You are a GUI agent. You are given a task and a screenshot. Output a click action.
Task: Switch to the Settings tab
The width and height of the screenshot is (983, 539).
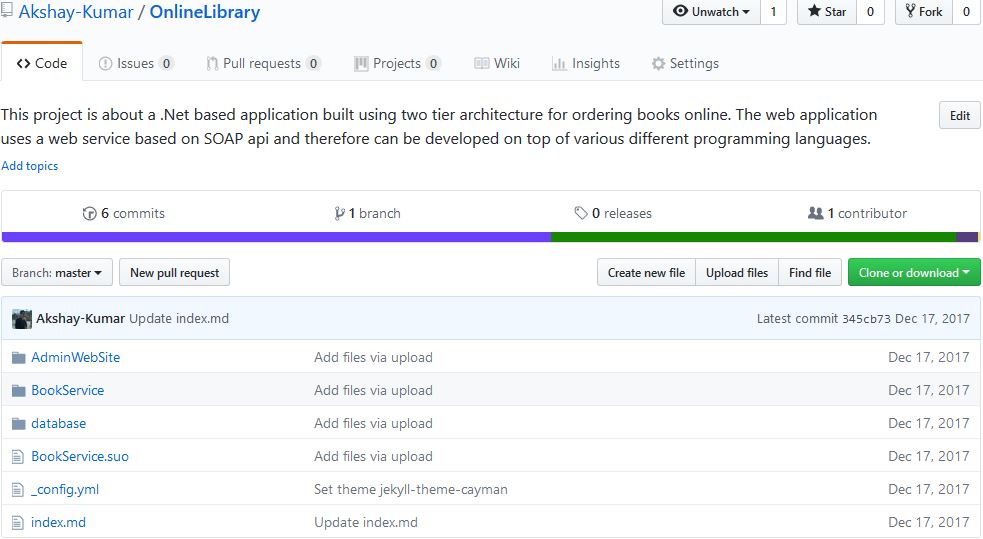[685, 63]
